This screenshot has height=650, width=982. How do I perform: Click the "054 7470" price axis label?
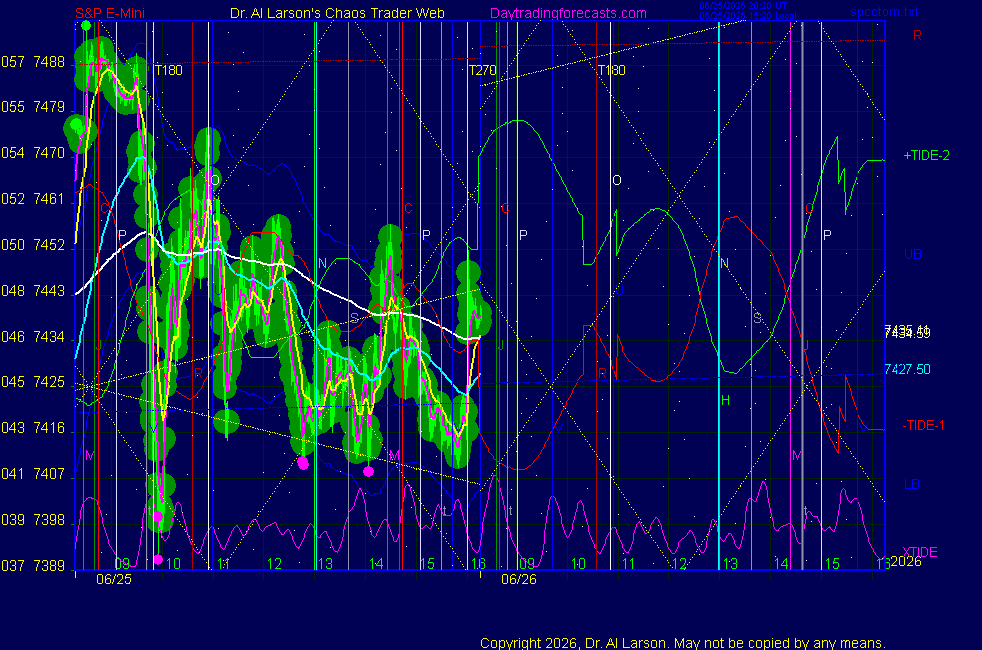click(33, 153)
